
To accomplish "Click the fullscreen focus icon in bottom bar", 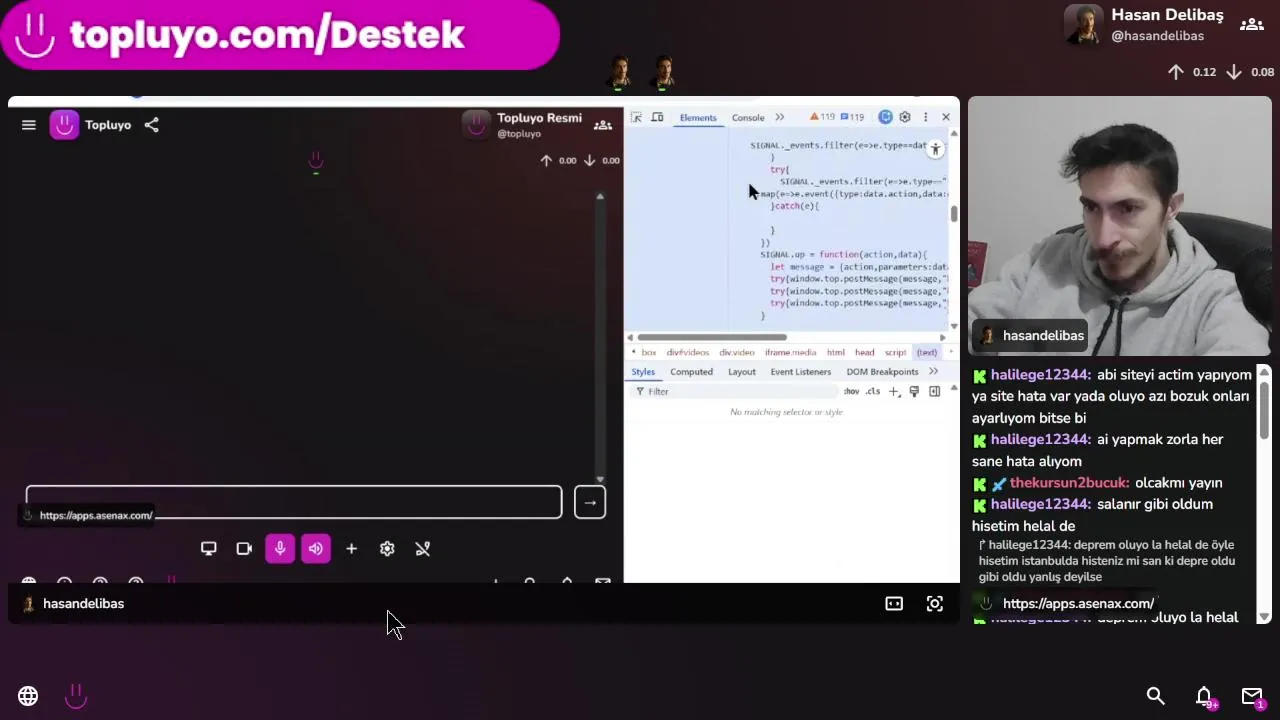I will tap(934, 603).
